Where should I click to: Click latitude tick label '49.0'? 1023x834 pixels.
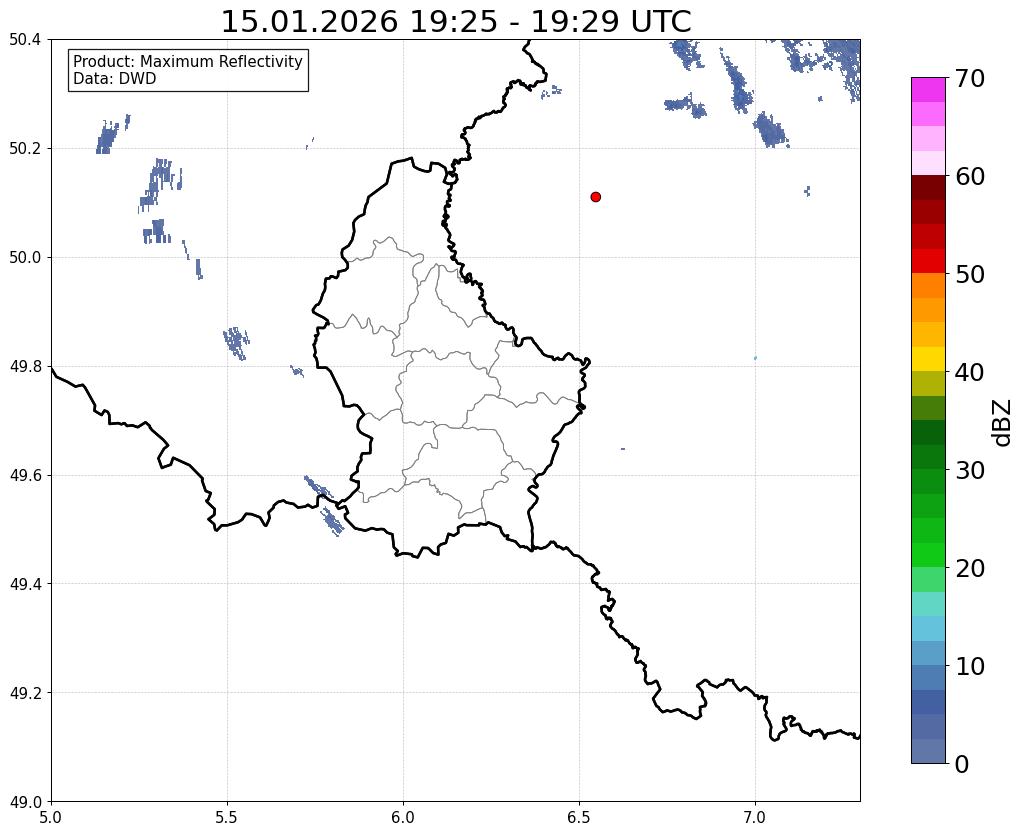[x=25, y=802]
